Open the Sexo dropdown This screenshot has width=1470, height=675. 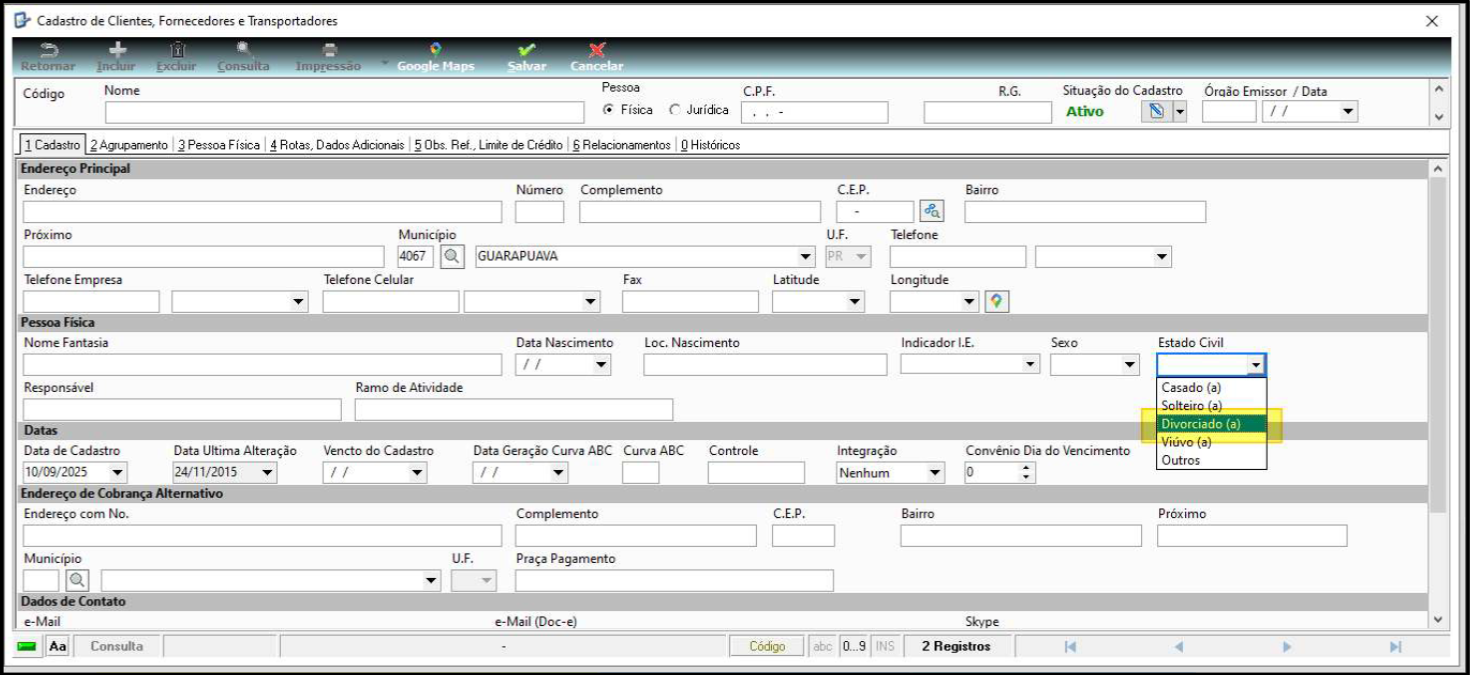1130,365
